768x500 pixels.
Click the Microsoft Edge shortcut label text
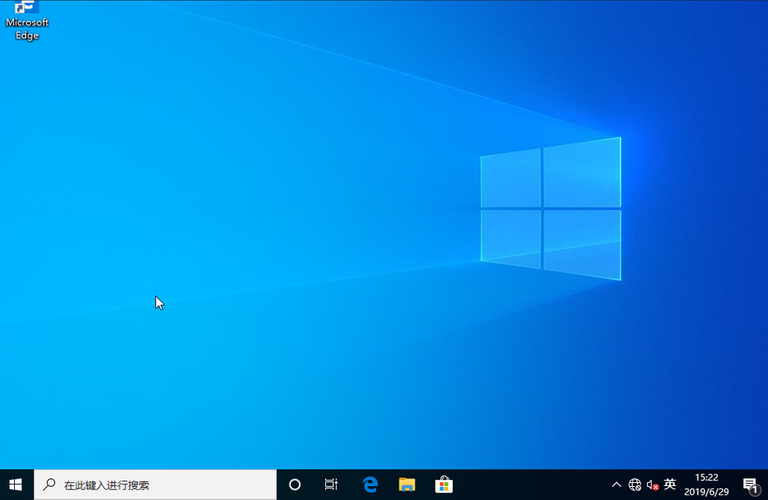[27, 28]
